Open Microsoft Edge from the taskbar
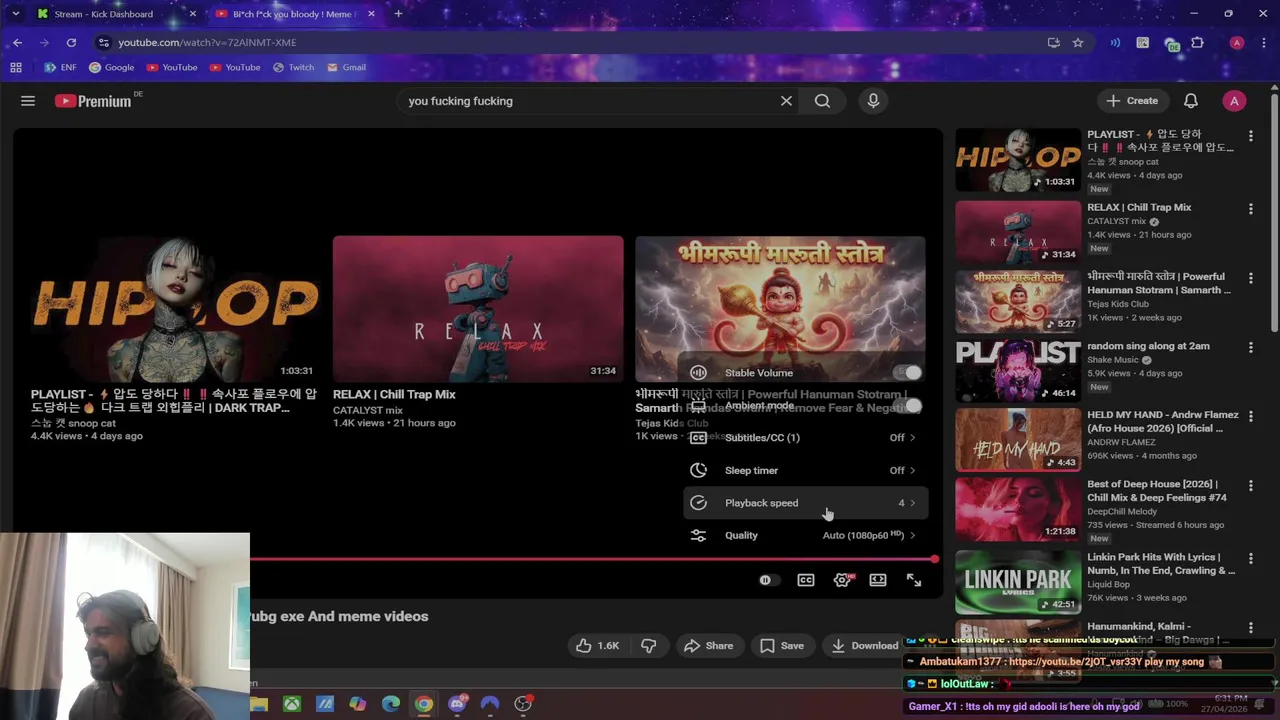The height and width of the screenshot is (720, 1280). (x=391, y=704)
